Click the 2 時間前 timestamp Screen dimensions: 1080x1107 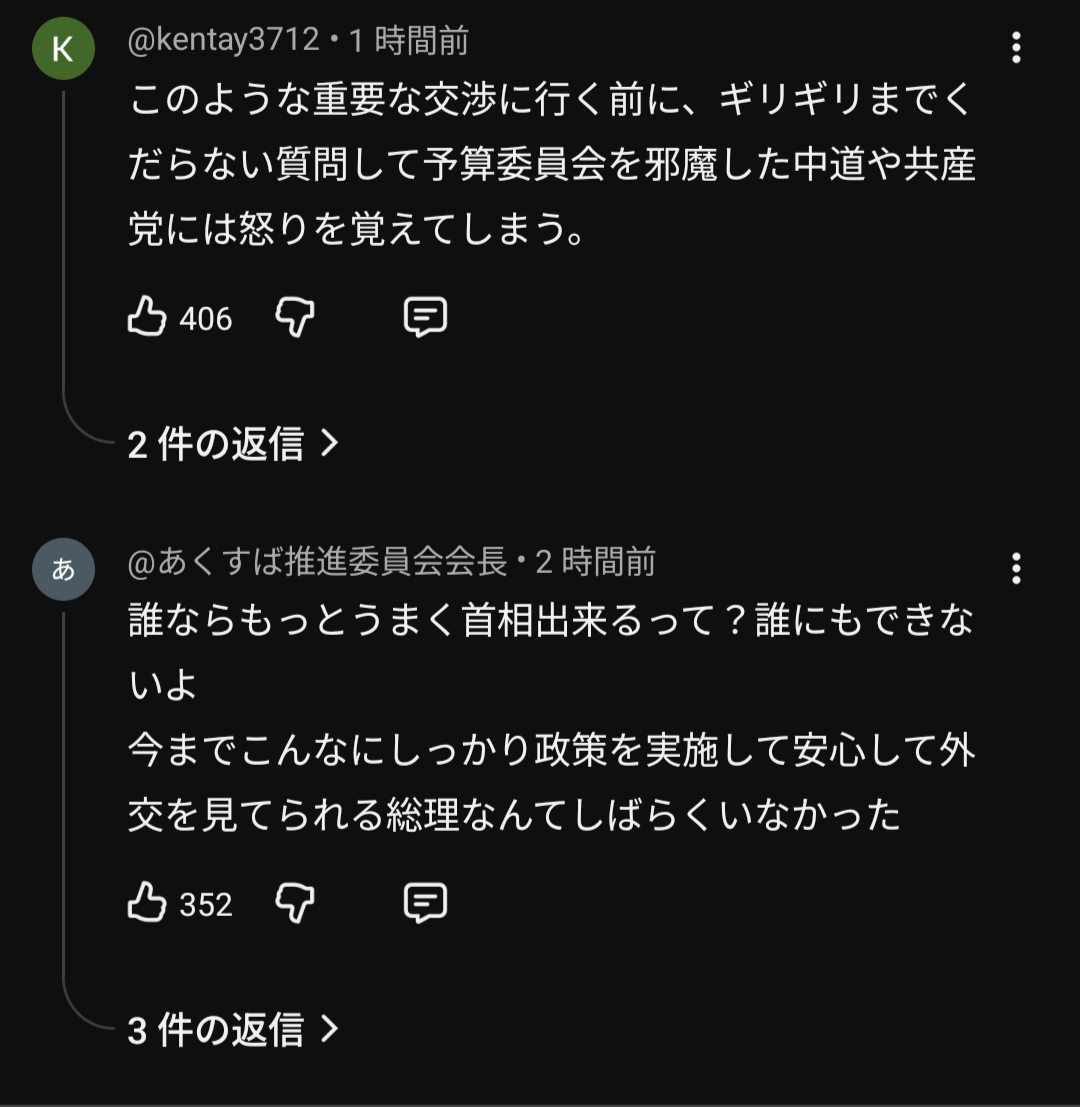pos(596,562)
